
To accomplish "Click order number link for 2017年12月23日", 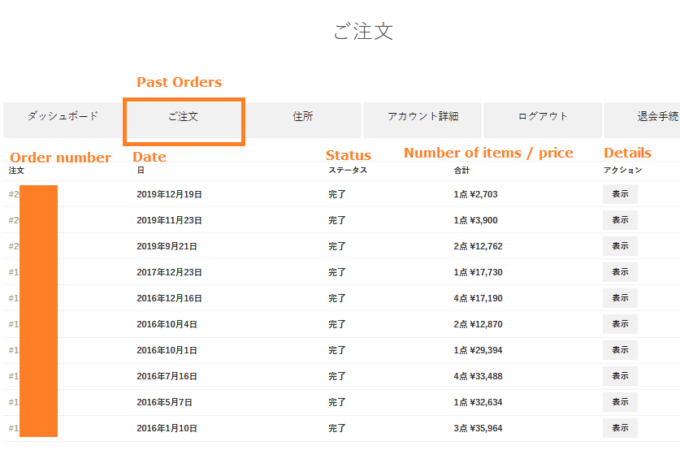I will [x=13, y=272].
